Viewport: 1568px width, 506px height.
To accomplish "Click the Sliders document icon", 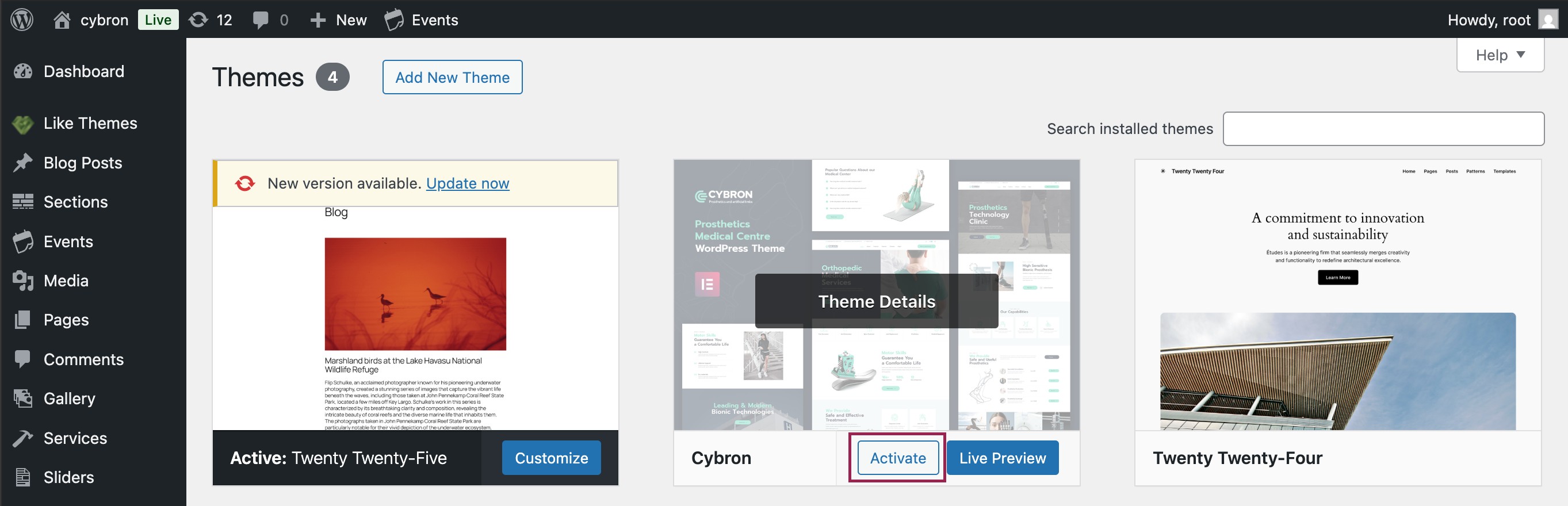I will (23, 477).
